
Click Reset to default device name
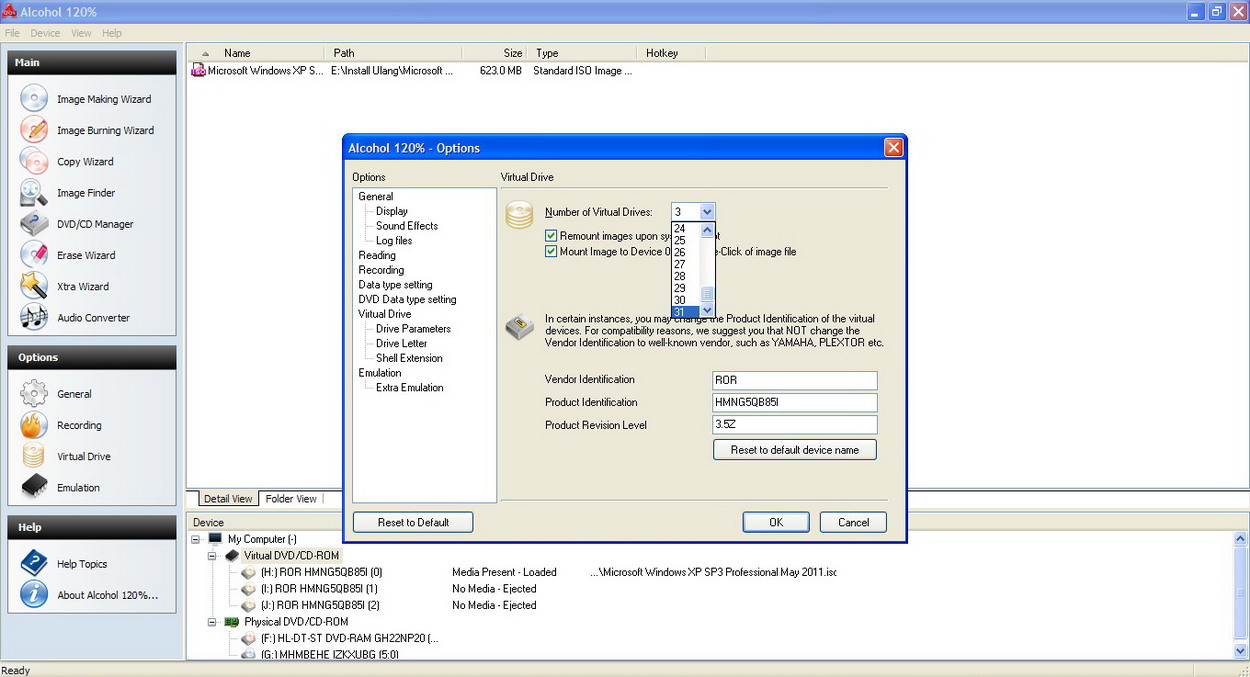[794, 449]
